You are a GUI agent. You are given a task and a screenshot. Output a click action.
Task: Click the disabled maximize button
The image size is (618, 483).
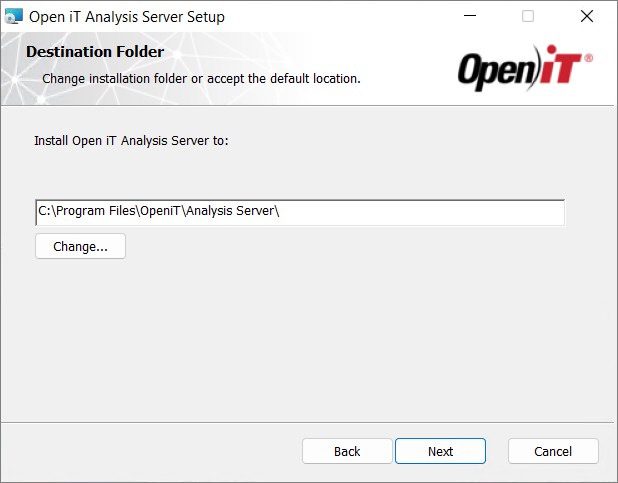[x=528, y=16]
